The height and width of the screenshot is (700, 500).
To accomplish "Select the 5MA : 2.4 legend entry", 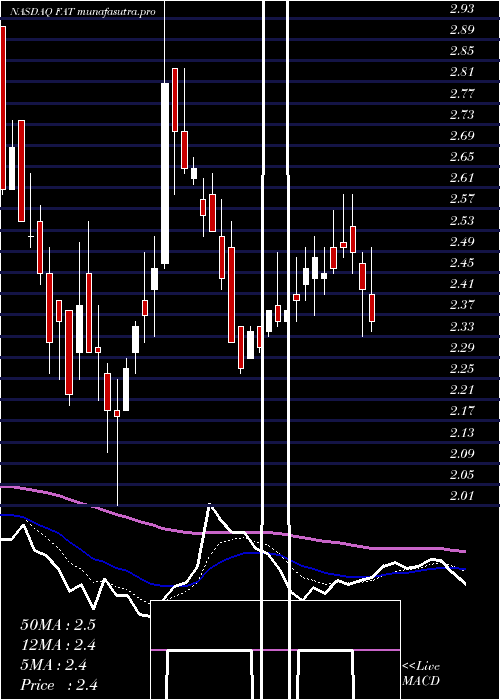I will 54,665.
